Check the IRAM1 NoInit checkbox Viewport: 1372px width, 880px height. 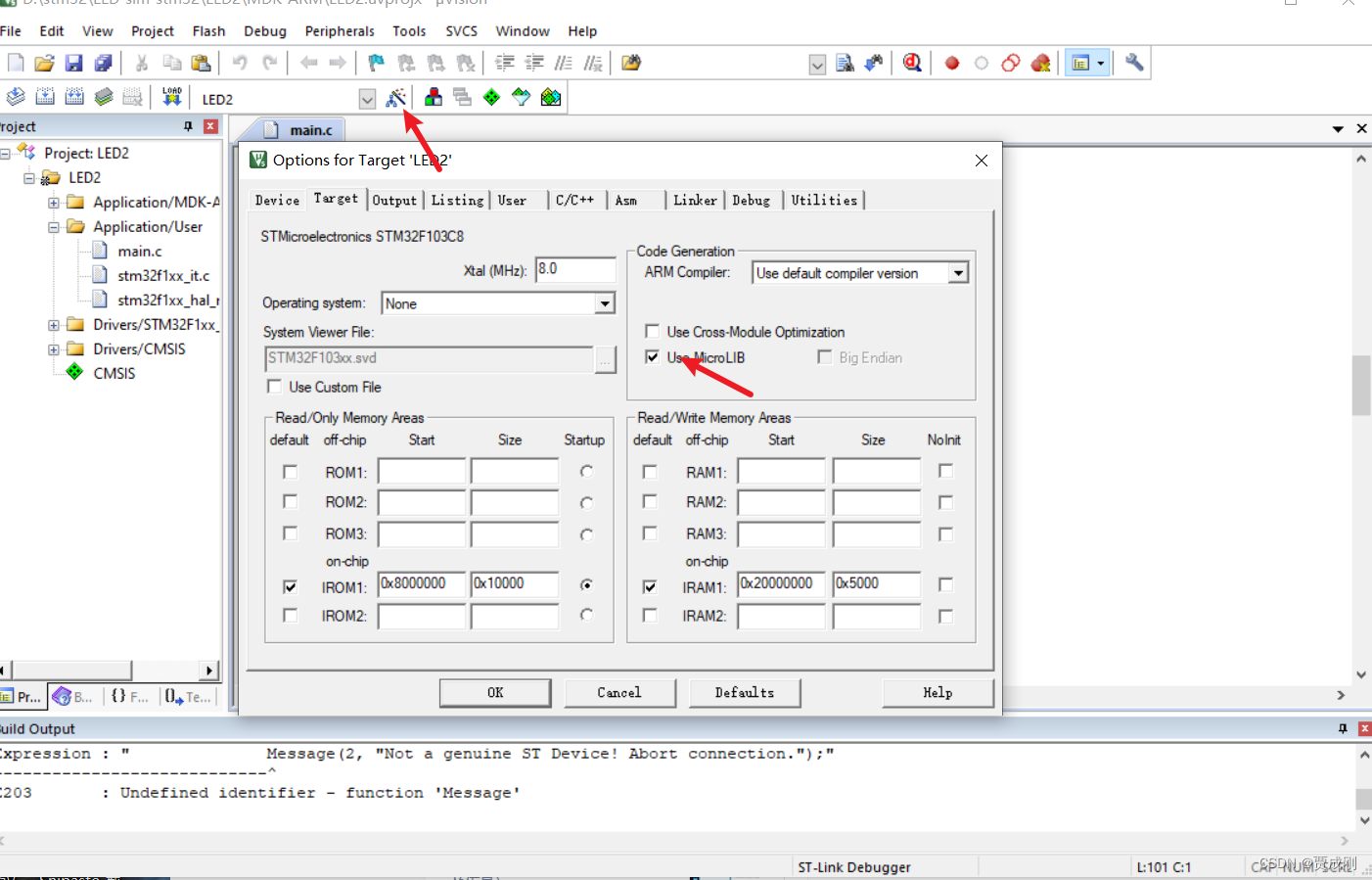(945, 583)
